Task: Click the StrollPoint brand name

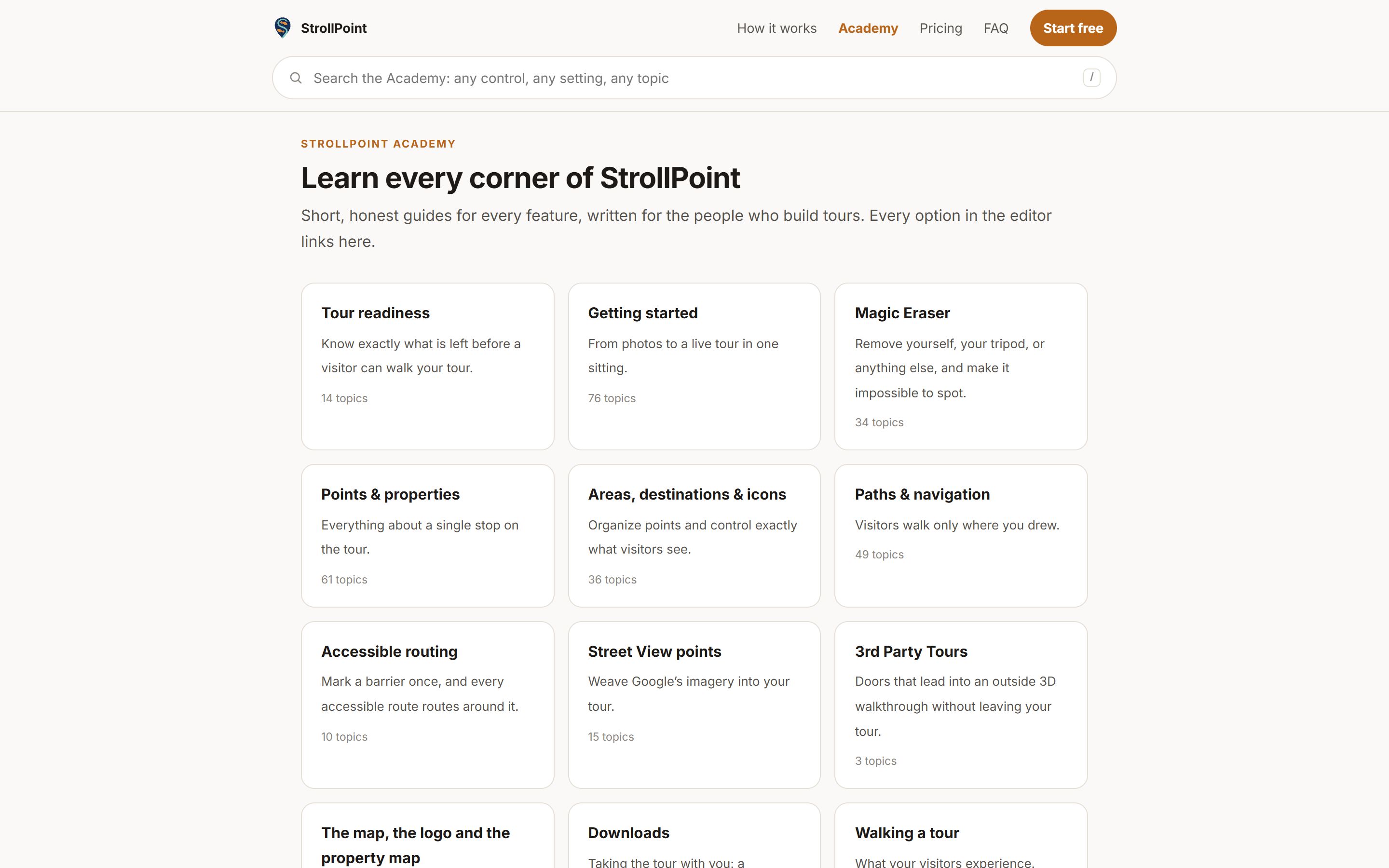Action: 333,28
